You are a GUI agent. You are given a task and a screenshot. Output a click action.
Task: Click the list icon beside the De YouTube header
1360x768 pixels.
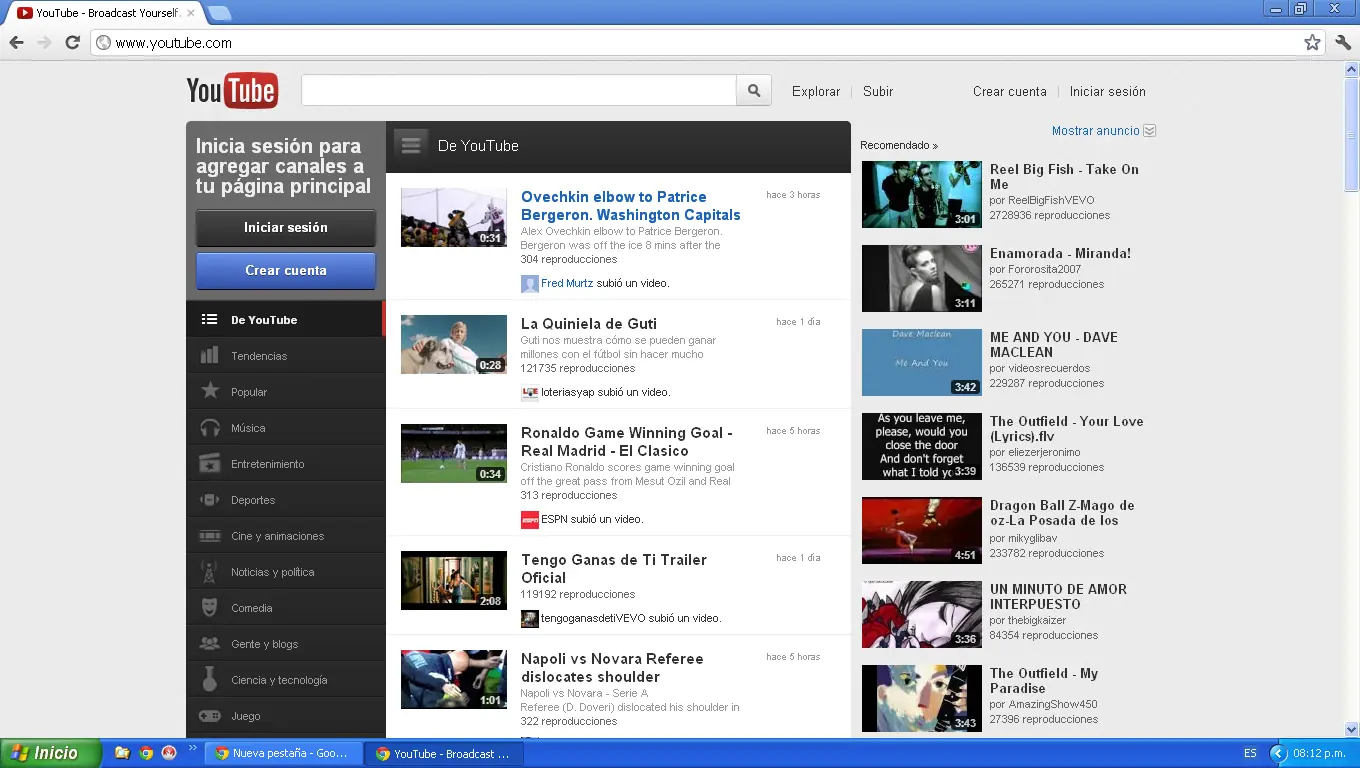tap(411, 145)
